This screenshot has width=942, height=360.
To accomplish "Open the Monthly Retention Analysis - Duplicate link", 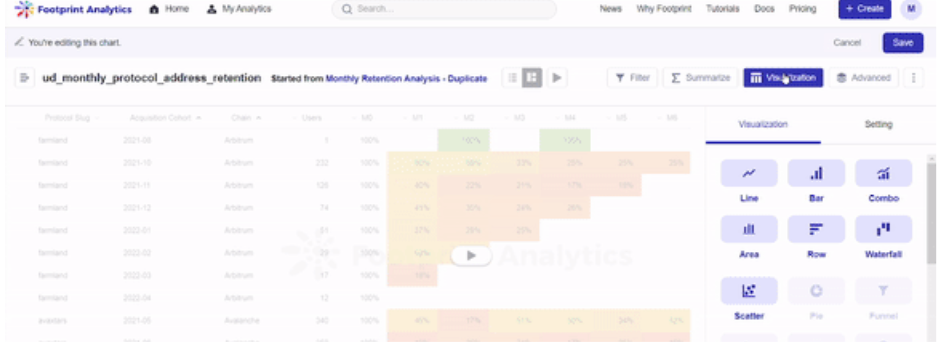I will [406, 78].
